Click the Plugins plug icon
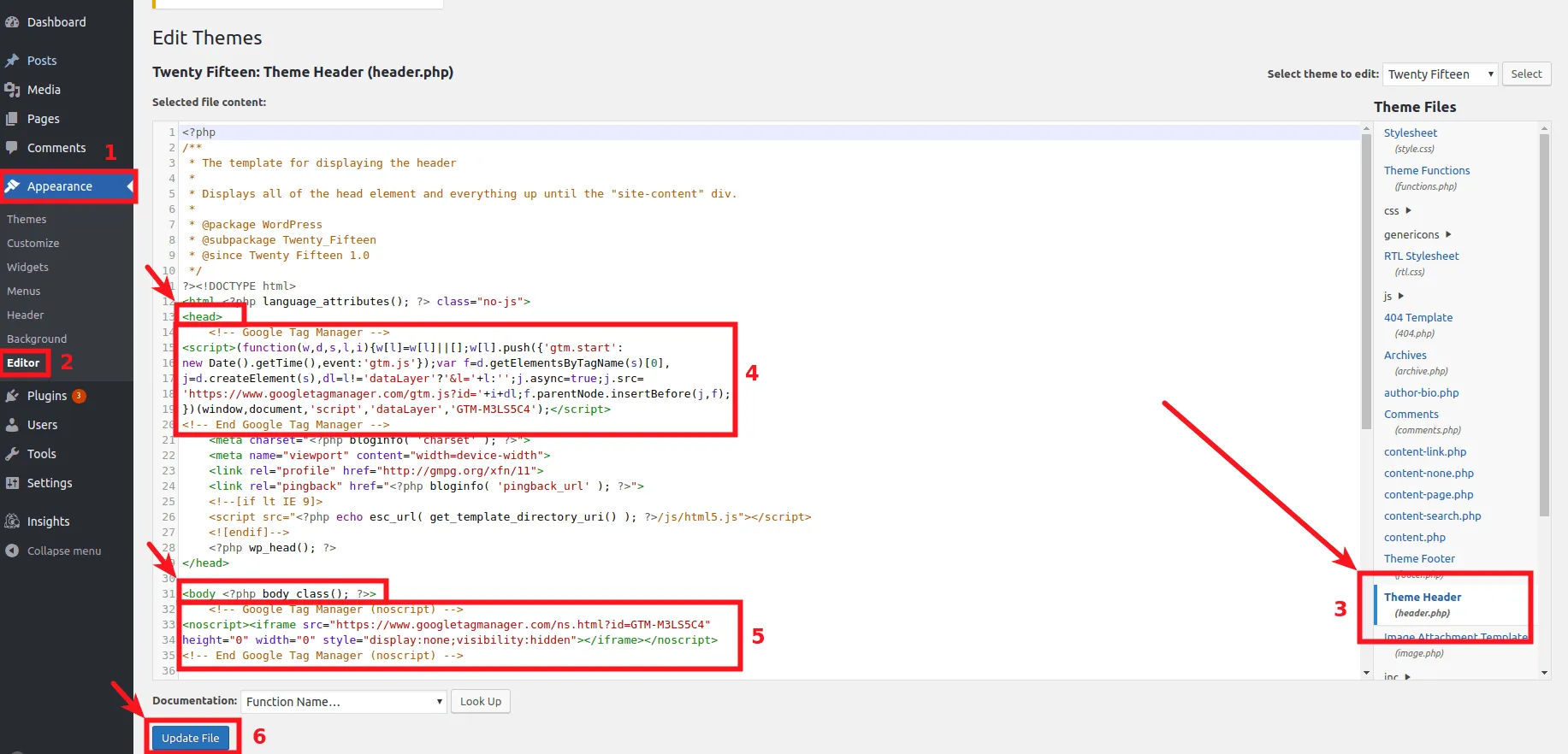This screenshot has height=754, width=1568. (x=12, y=396)
